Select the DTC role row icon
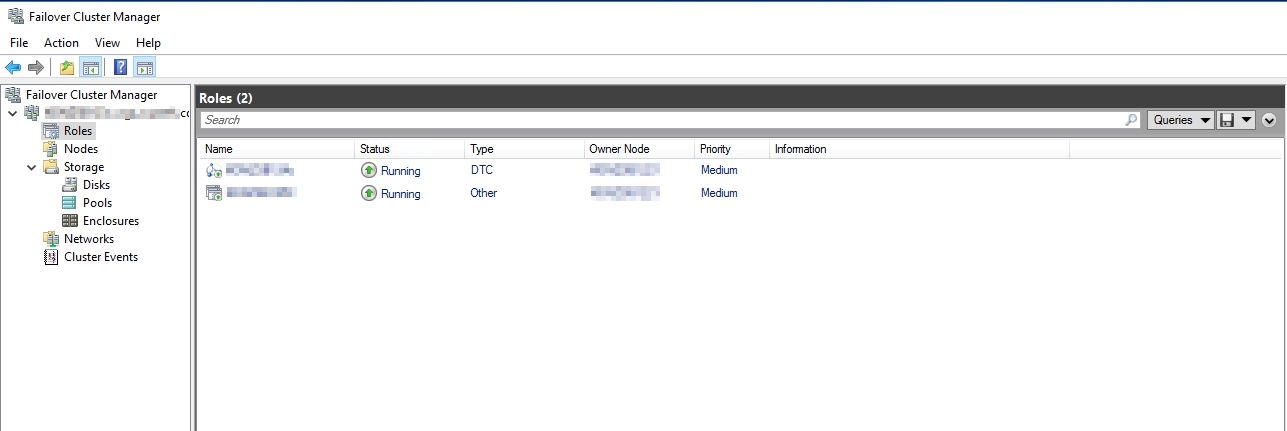 click(214, 171)
